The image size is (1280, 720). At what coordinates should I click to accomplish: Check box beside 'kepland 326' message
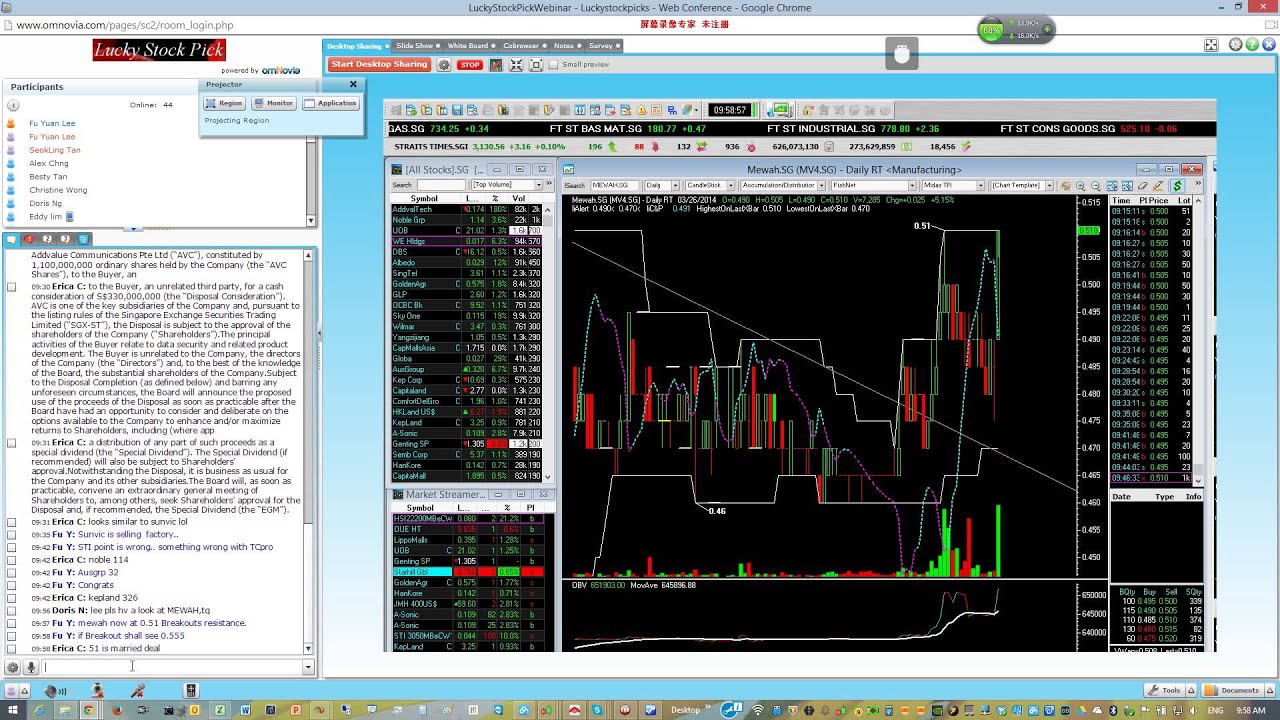coord(12,598)
